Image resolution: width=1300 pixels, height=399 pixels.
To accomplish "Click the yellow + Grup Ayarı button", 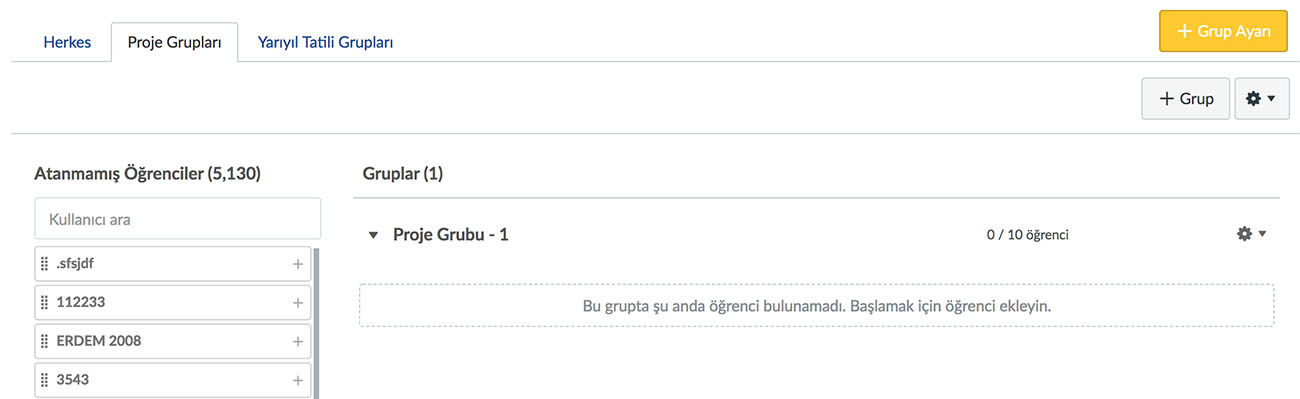I will [x=1224, y=31].
